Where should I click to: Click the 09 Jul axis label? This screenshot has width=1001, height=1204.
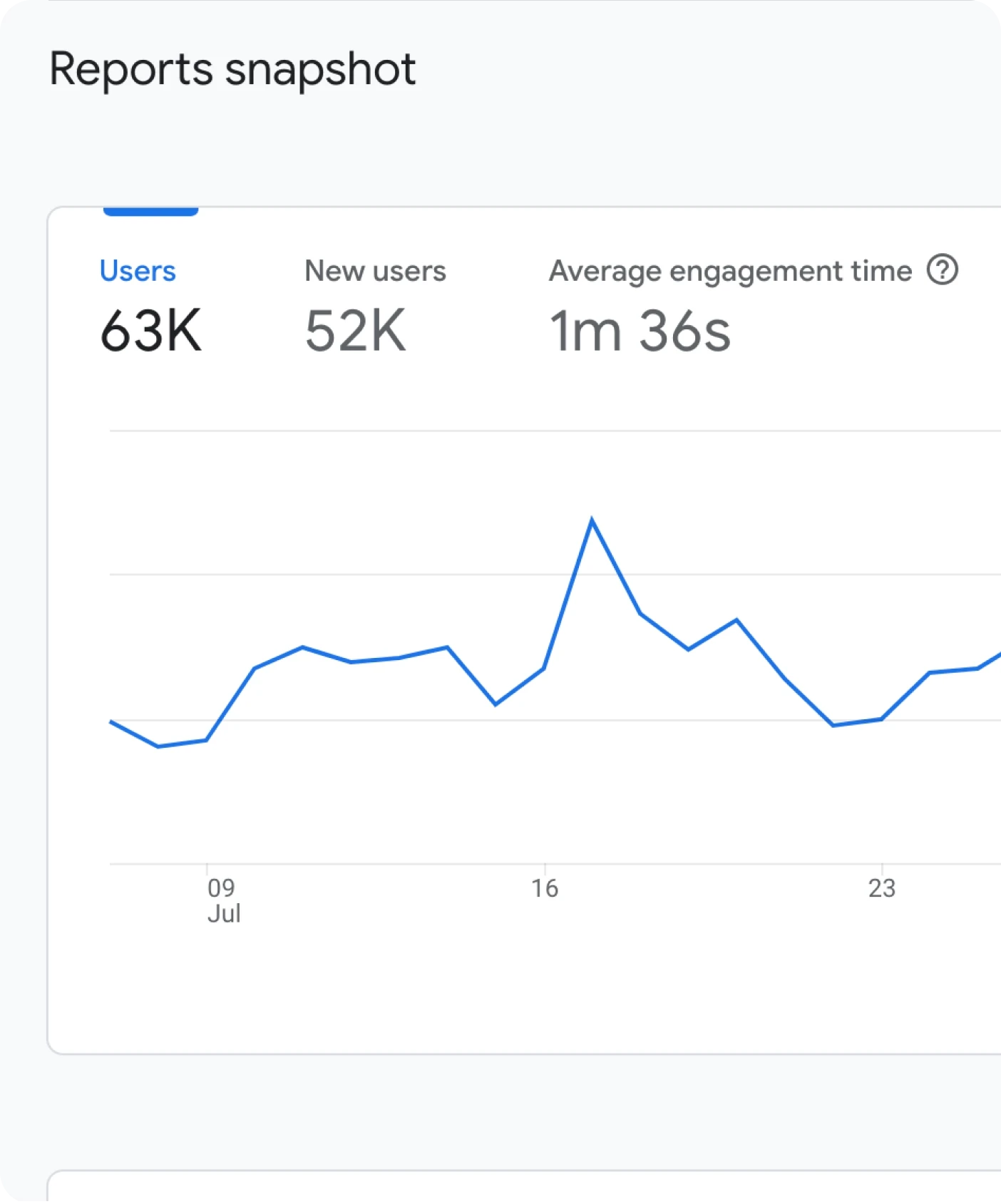click(x=224, y=900)
